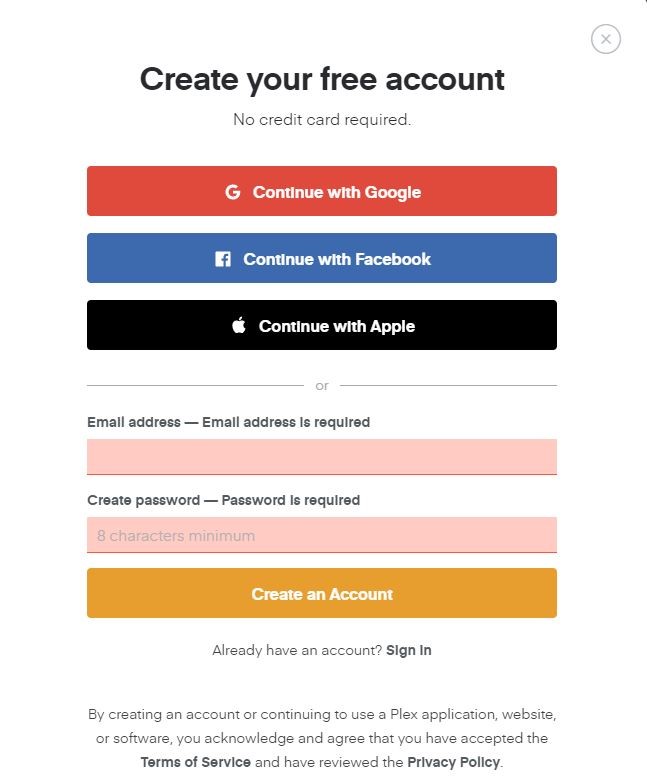Open the Terms of Service link
The width and height of the screenshot is (647, 781).
click(196, 762)
